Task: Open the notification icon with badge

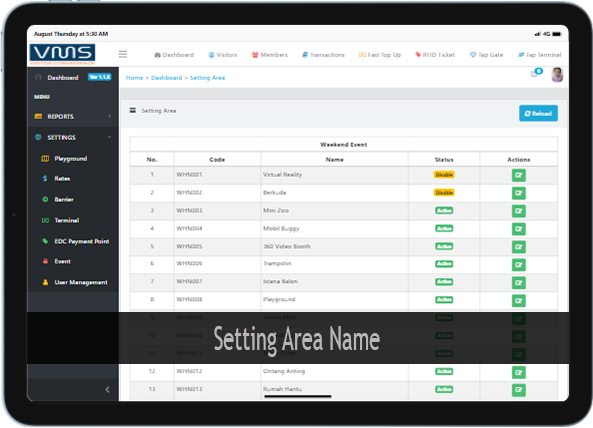Action: tap(536, 72)
